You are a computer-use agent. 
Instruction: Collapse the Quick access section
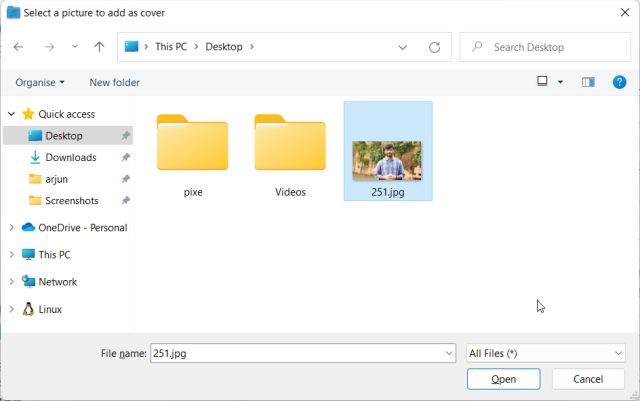click(x=11, y=114)
